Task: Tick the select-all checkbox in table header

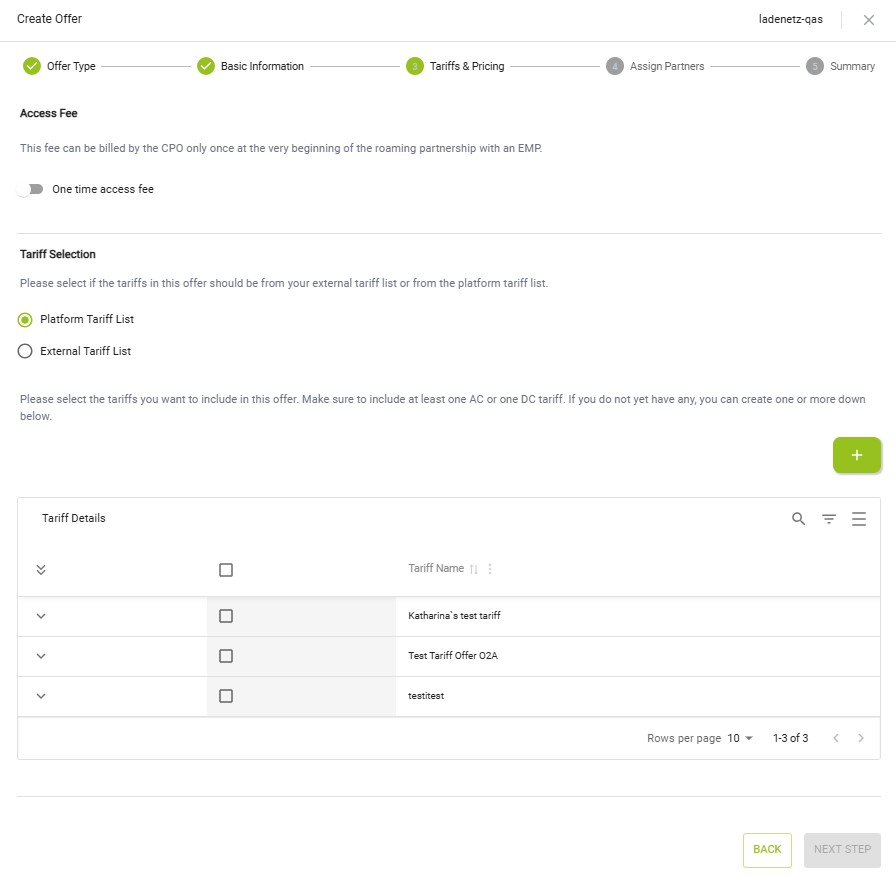Action: pos(226,570)
